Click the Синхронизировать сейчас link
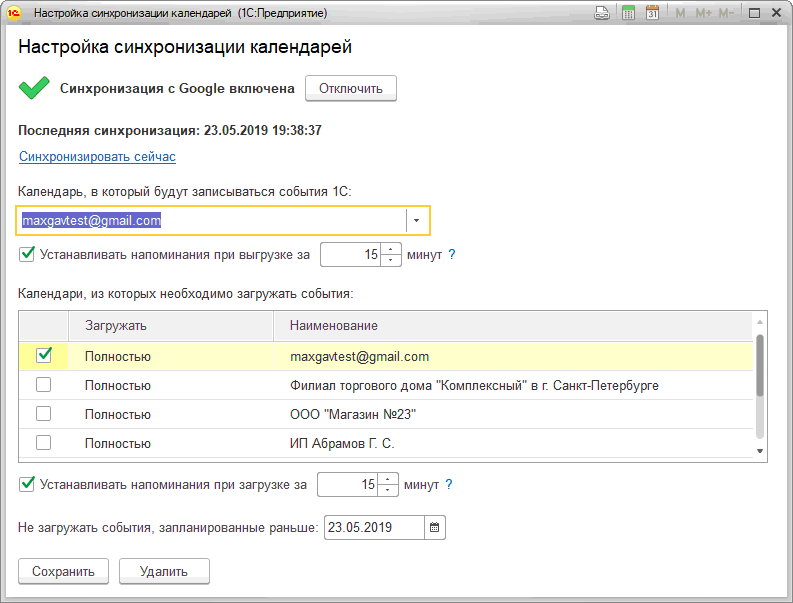Image resolution: width=793 pixels, height=603 pixels. click(x=97, y=157)
